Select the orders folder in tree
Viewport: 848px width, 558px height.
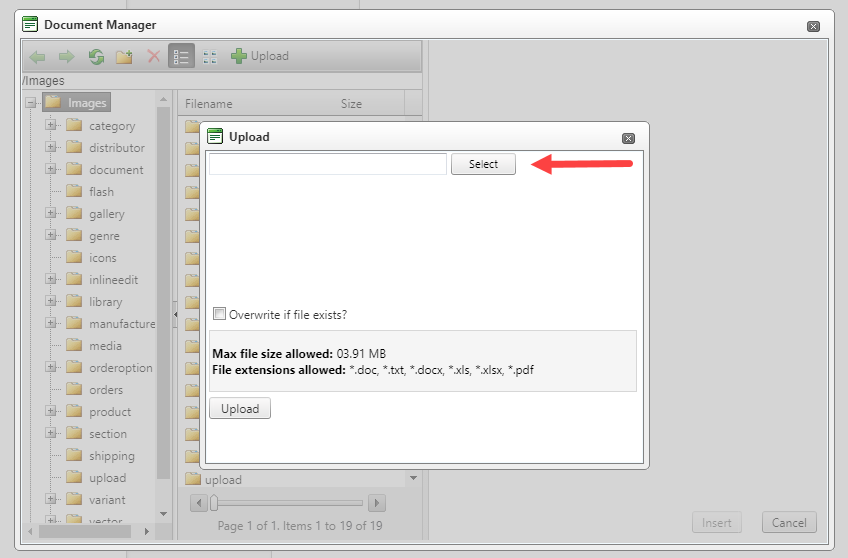[95, 390]
